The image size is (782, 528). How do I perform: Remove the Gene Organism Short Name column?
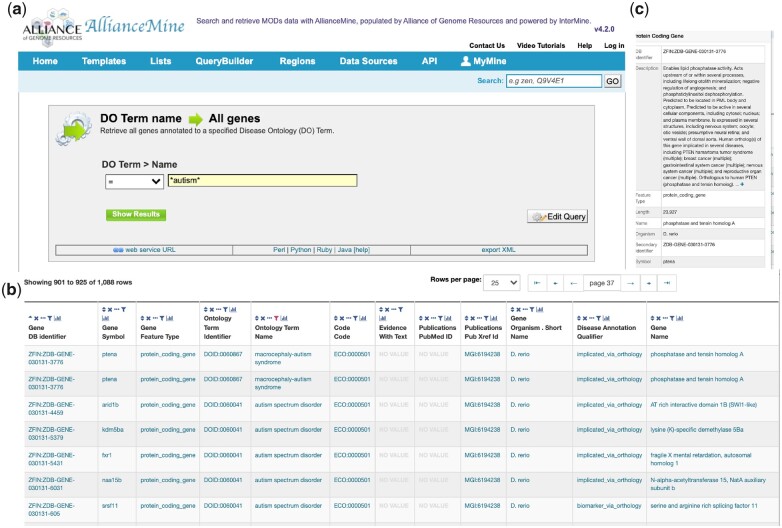click(519, 310)
